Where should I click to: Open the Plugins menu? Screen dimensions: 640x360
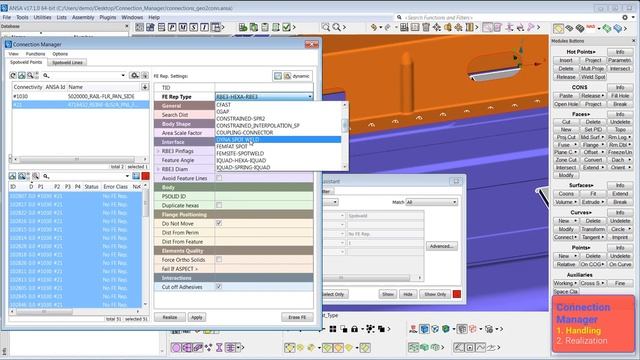108,18
